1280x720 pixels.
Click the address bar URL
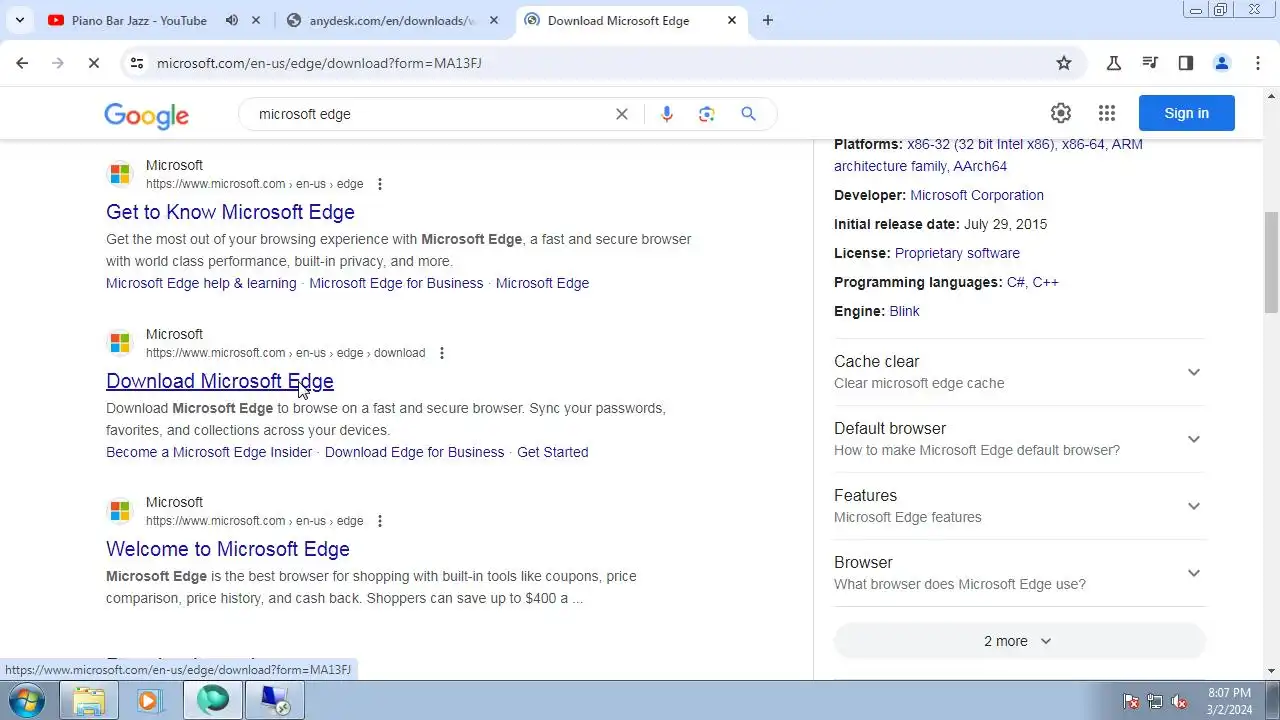click(x=319, y=63)
